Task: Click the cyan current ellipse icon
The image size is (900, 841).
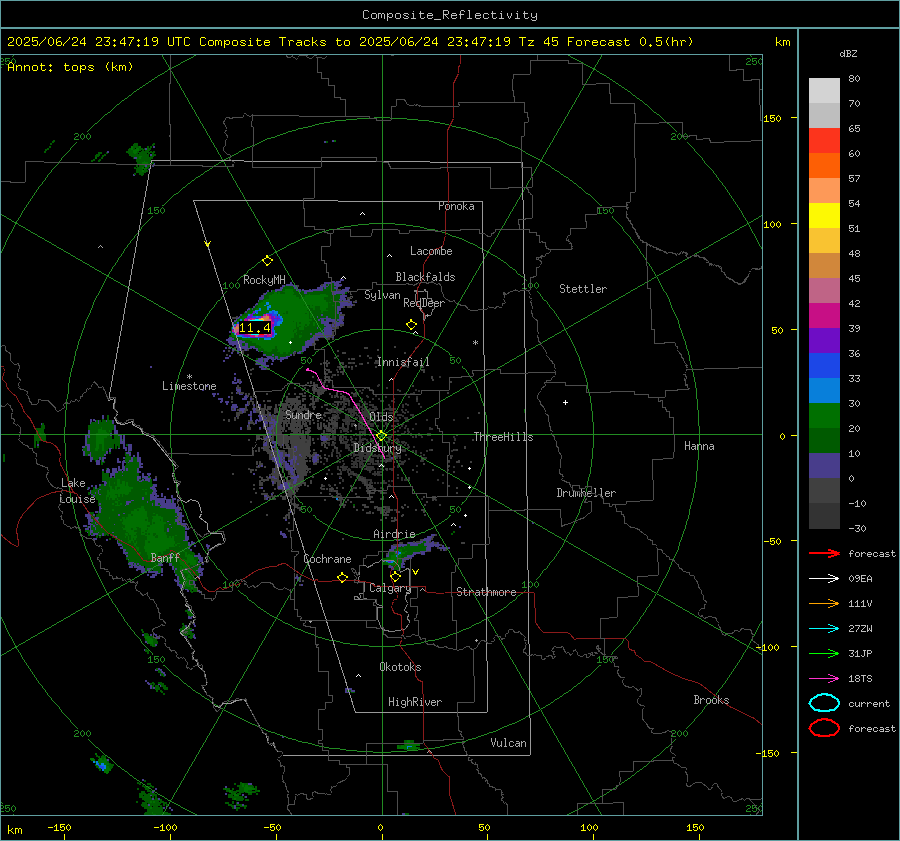Action: point(824,703)
